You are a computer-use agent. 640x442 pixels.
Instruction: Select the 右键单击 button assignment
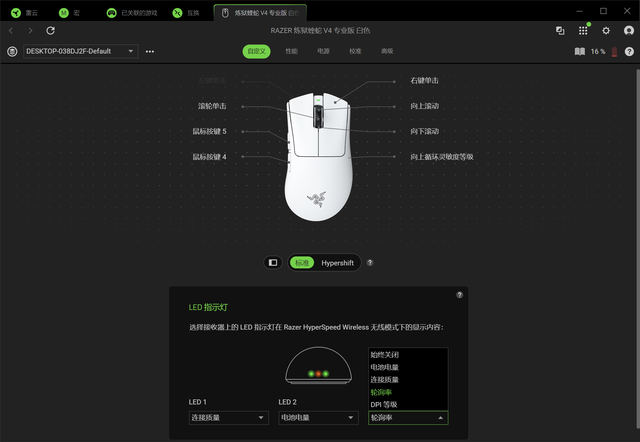[x=424, y=81]
